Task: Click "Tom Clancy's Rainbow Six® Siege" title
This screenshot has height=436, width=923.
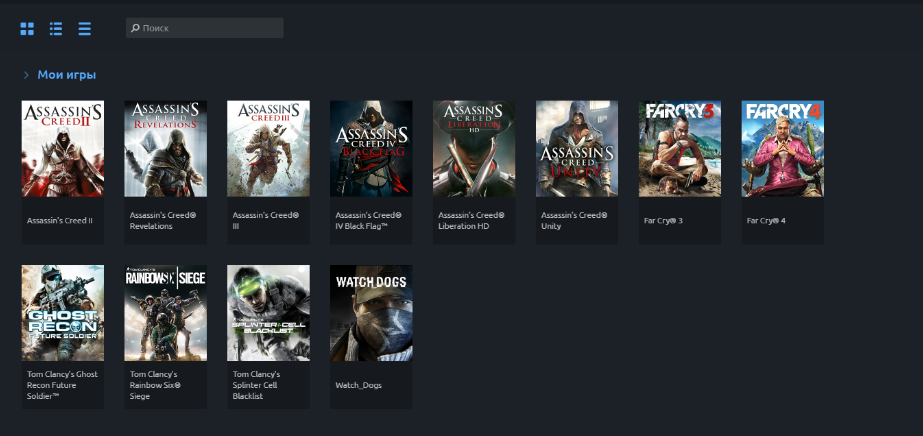Action: coord(155,385)
